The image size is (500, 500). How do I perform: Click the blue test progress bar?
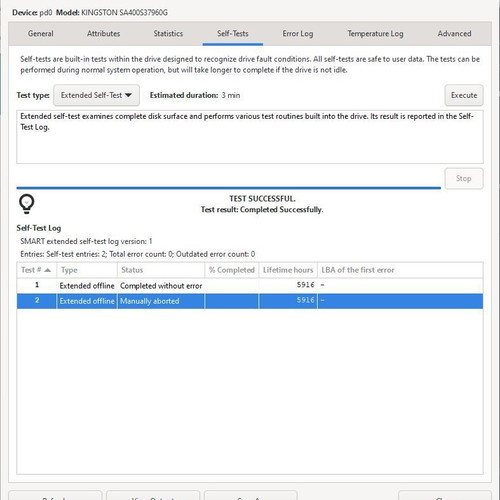229,188
